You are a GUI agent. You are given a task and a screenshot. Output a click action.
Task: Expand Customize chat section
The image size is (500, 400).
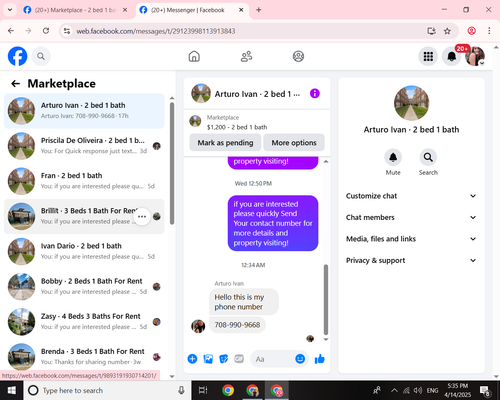tap(411, 196)
